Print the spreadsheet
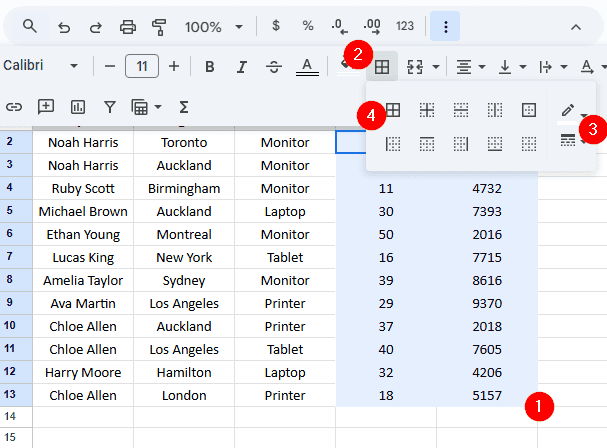This screenshot has width=607, height=448. (128, 27)
